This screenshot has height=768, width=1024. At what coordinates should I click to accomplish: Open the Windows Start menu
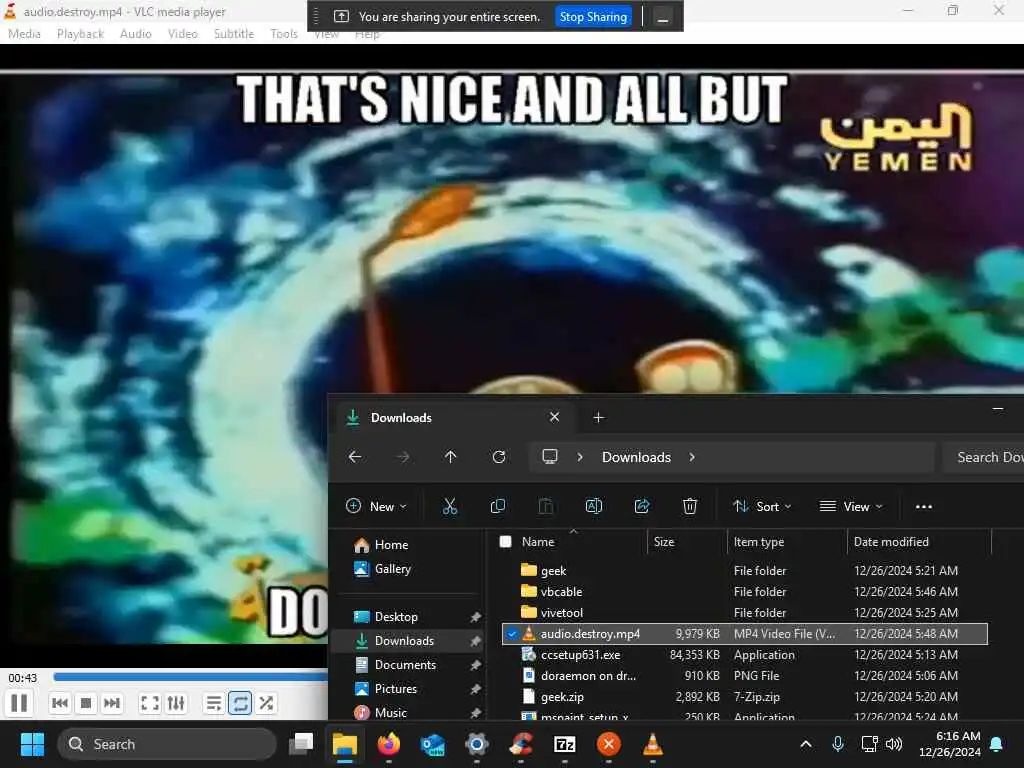coord(32,744)
